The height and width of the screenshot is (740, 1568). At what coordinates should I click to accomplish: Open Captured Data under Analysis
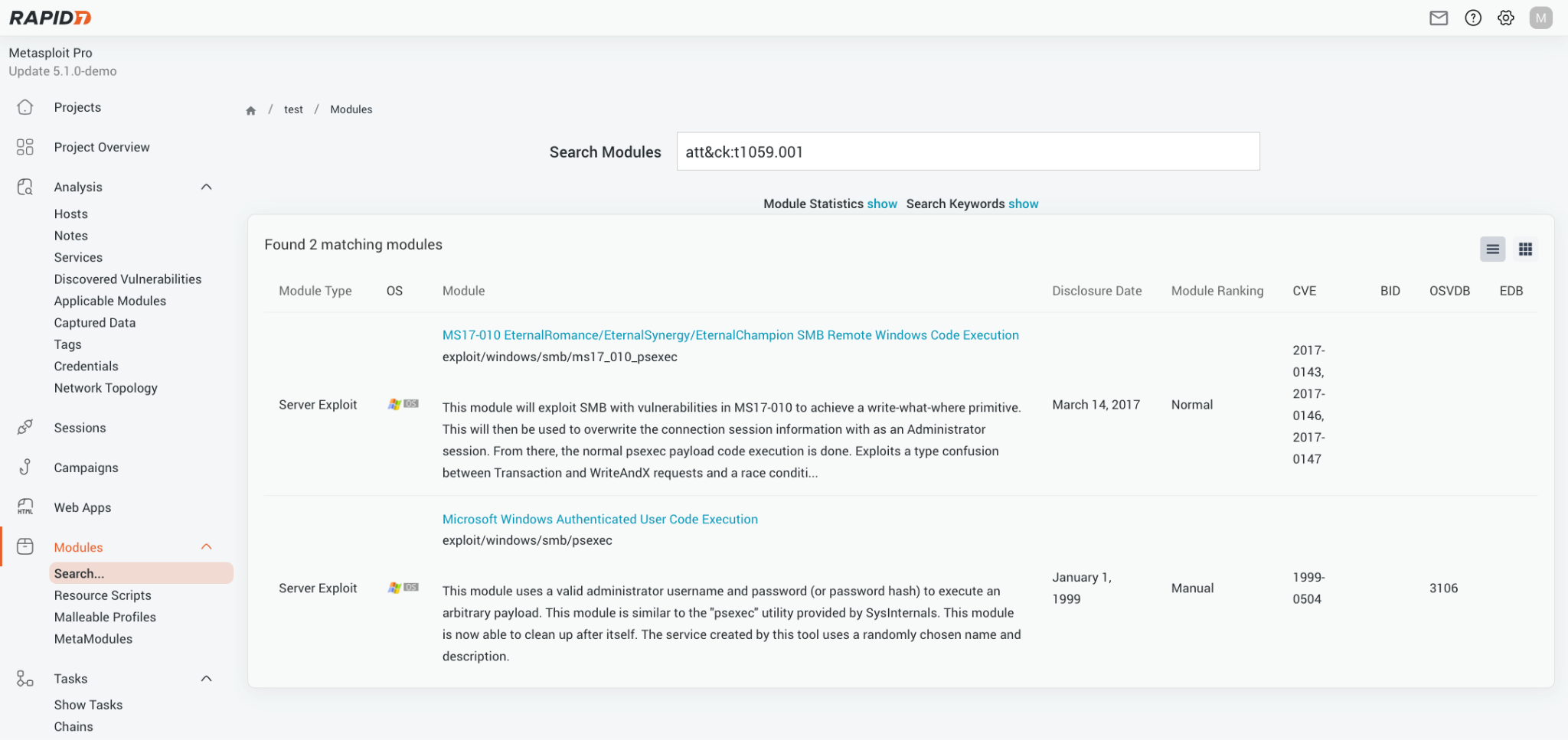click(95, 323)
